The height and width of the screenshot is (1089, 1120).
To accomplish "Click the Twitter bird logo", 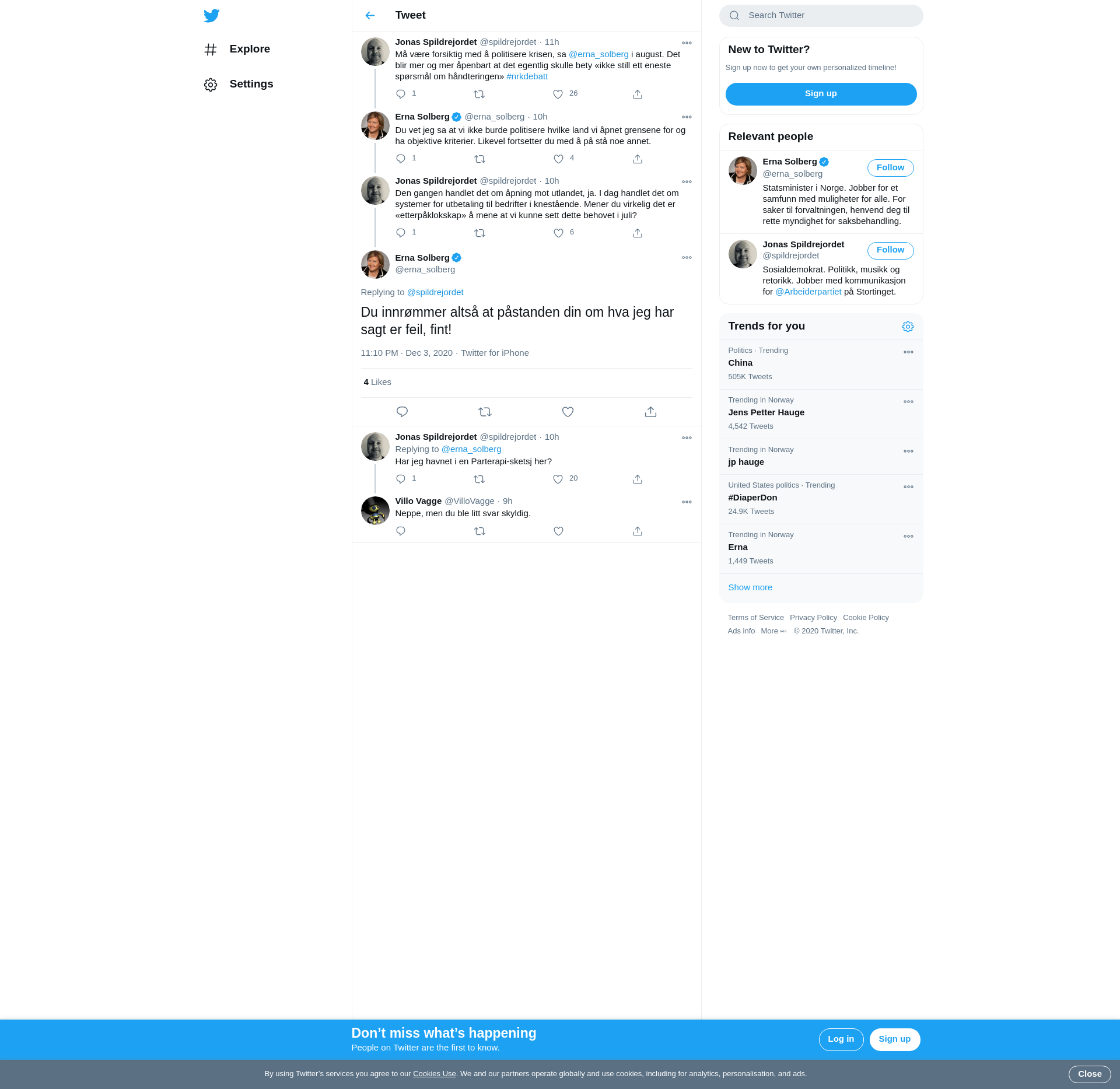I will [212, 16].
